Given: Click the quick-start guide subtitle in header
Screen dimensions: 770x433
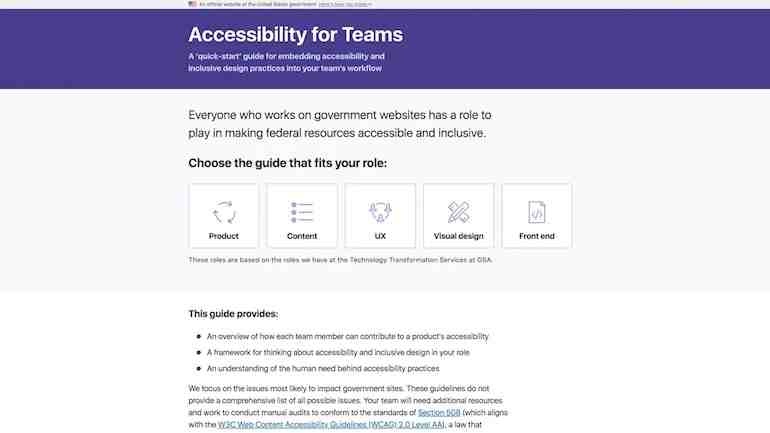Looking at the screenshot, I should pyautogui.click(x=286, y=62).
